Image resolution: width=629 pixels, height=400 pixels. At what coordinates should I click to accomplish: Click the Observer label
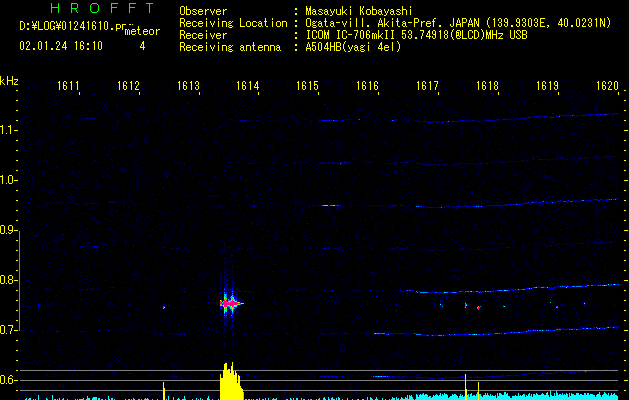(203, 11)
